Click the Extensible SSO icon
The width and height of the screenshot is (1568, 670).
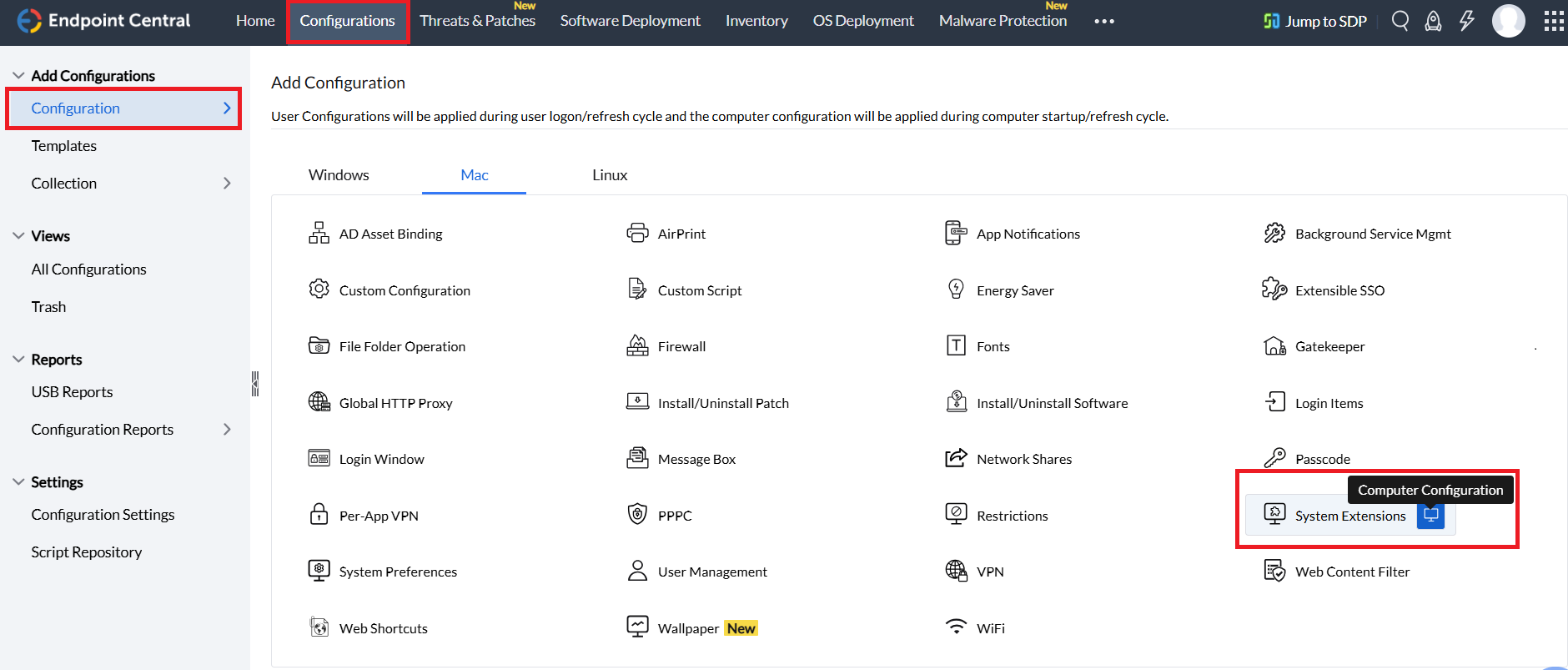point(1274,289)
